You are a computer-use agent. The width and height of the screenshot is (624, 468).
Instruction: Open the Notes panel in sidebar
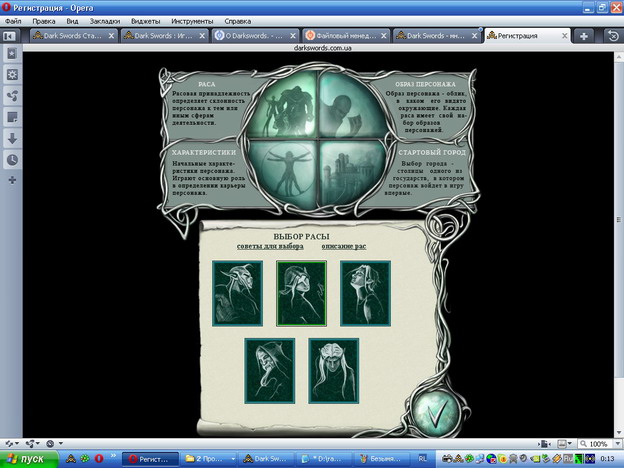click(x=12, y=117)
